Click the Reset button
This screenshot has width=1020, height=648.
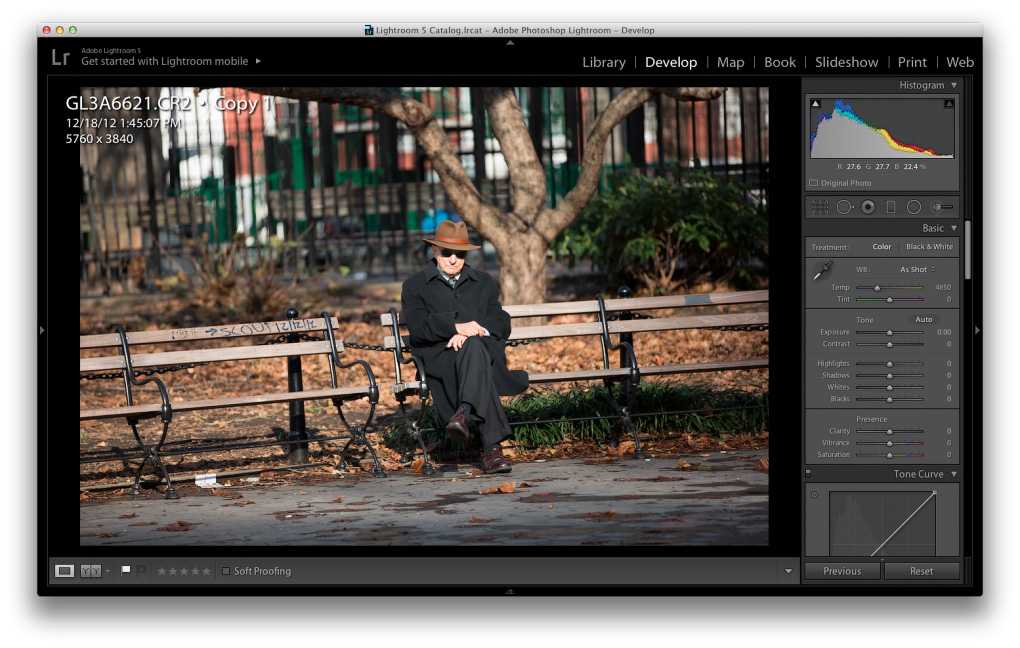tap(921, 571)
